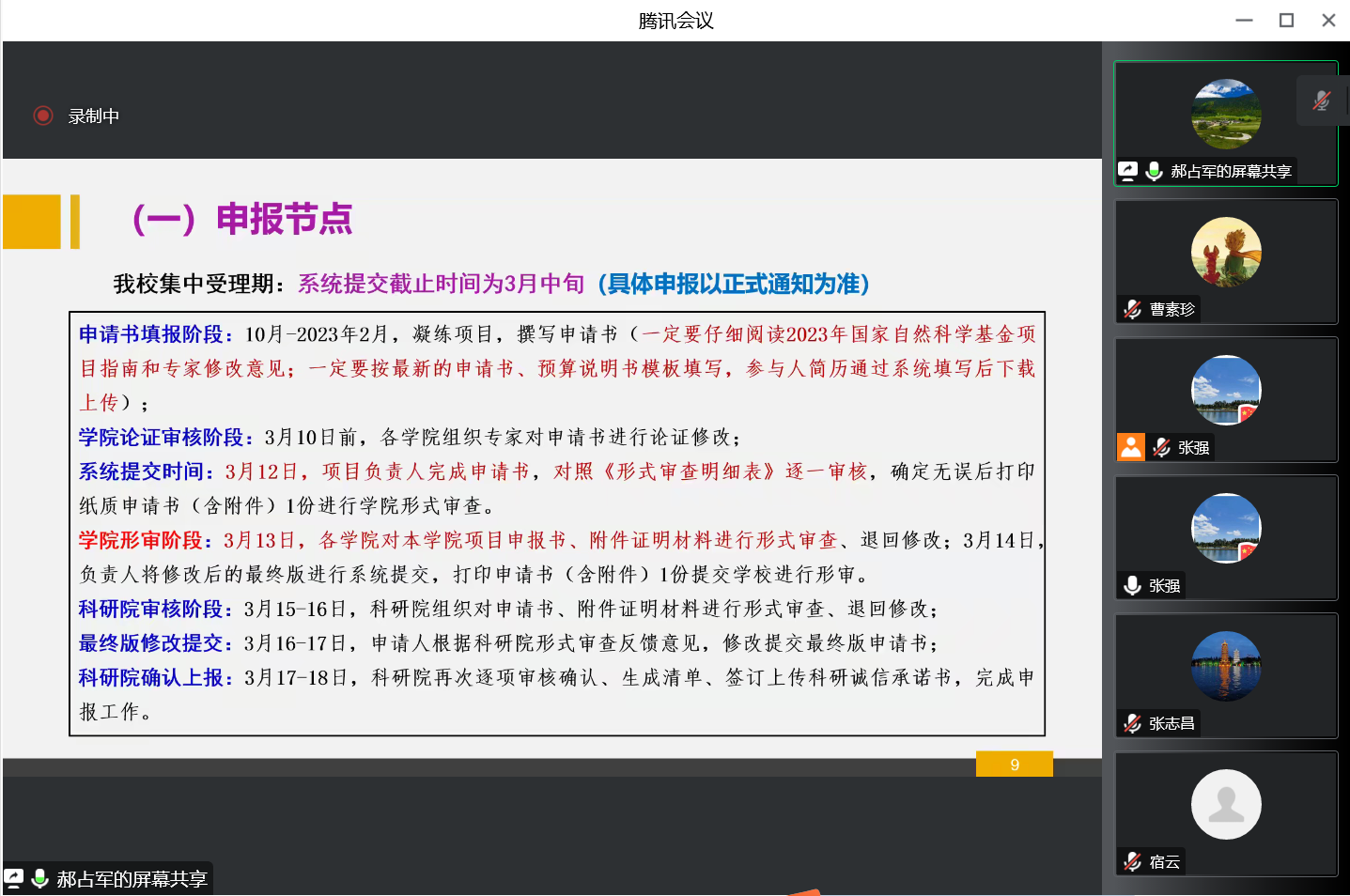This screenshot has height=896, width=1350.
Task: Maximize the 腾讯会议 window
Action: click(x=1286, y=20)
